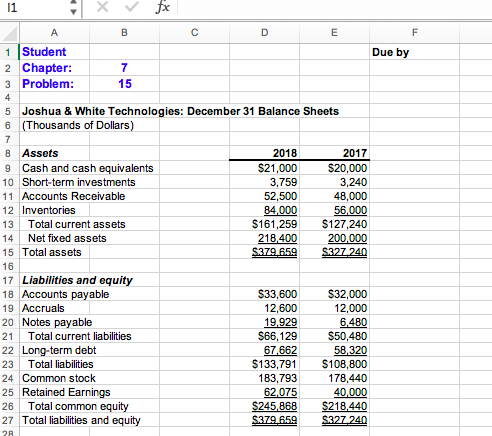Click 'Total current assets' label
The width and height of the screenshot is (492, 436).
pos(77,224)
